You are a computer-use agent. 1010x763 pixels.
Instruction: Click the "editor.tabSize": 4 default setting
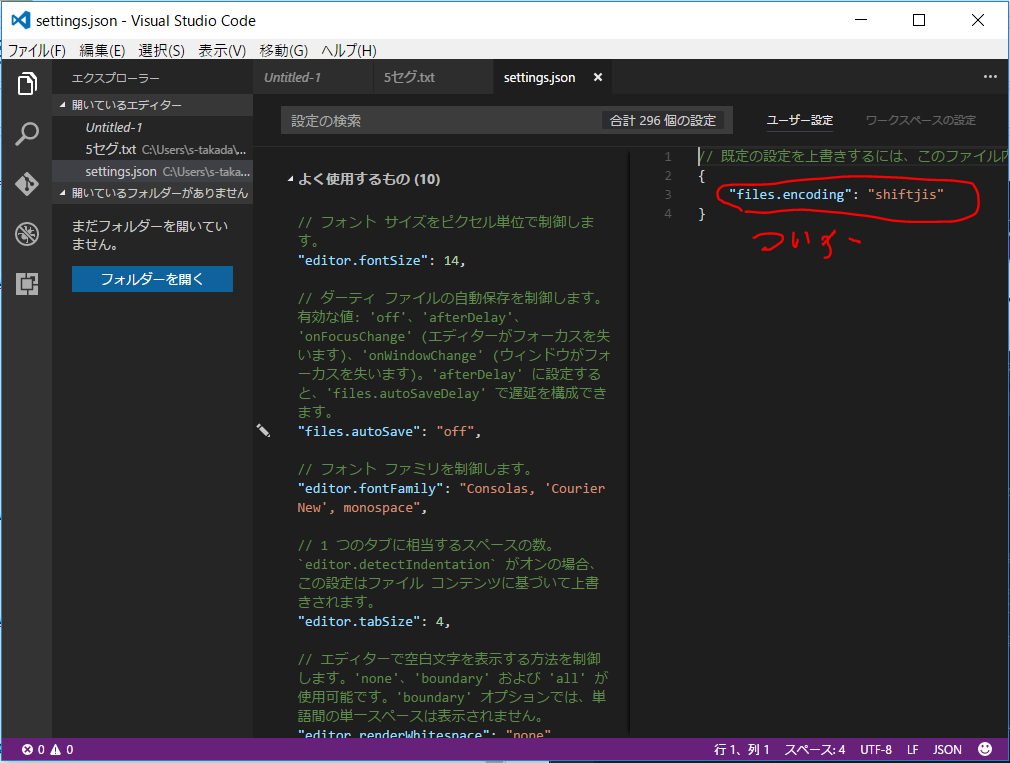point(374,621)
